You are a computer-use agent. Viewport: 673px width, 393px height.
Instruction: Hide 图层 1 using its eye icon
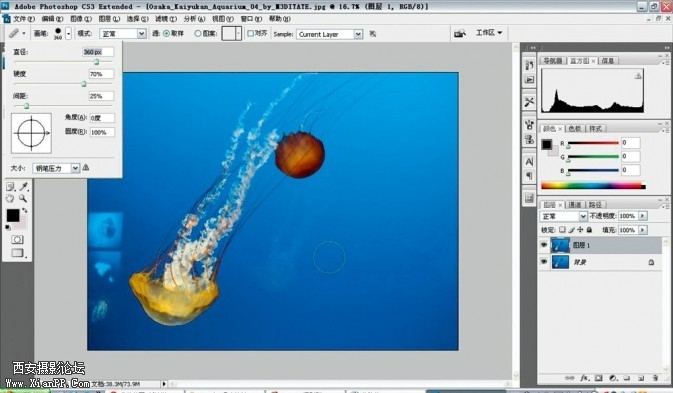pyautogui.click(x=544, y=245)
